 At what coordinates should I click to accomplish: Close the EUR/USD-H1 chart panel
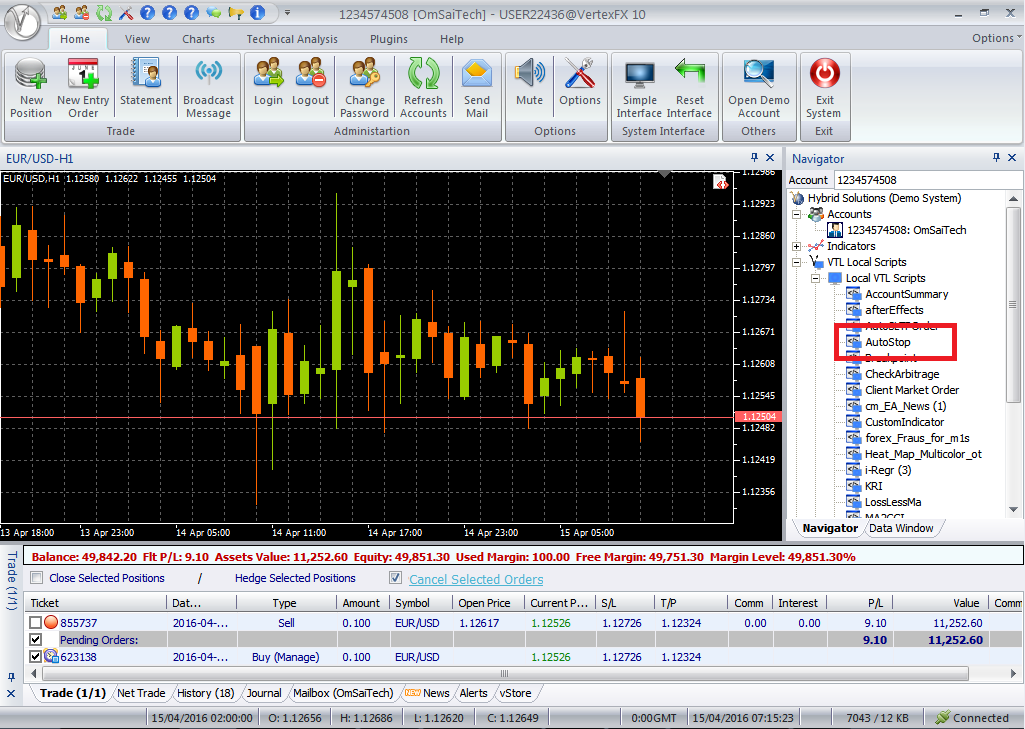pyautogui.click(x=770, y=158)
